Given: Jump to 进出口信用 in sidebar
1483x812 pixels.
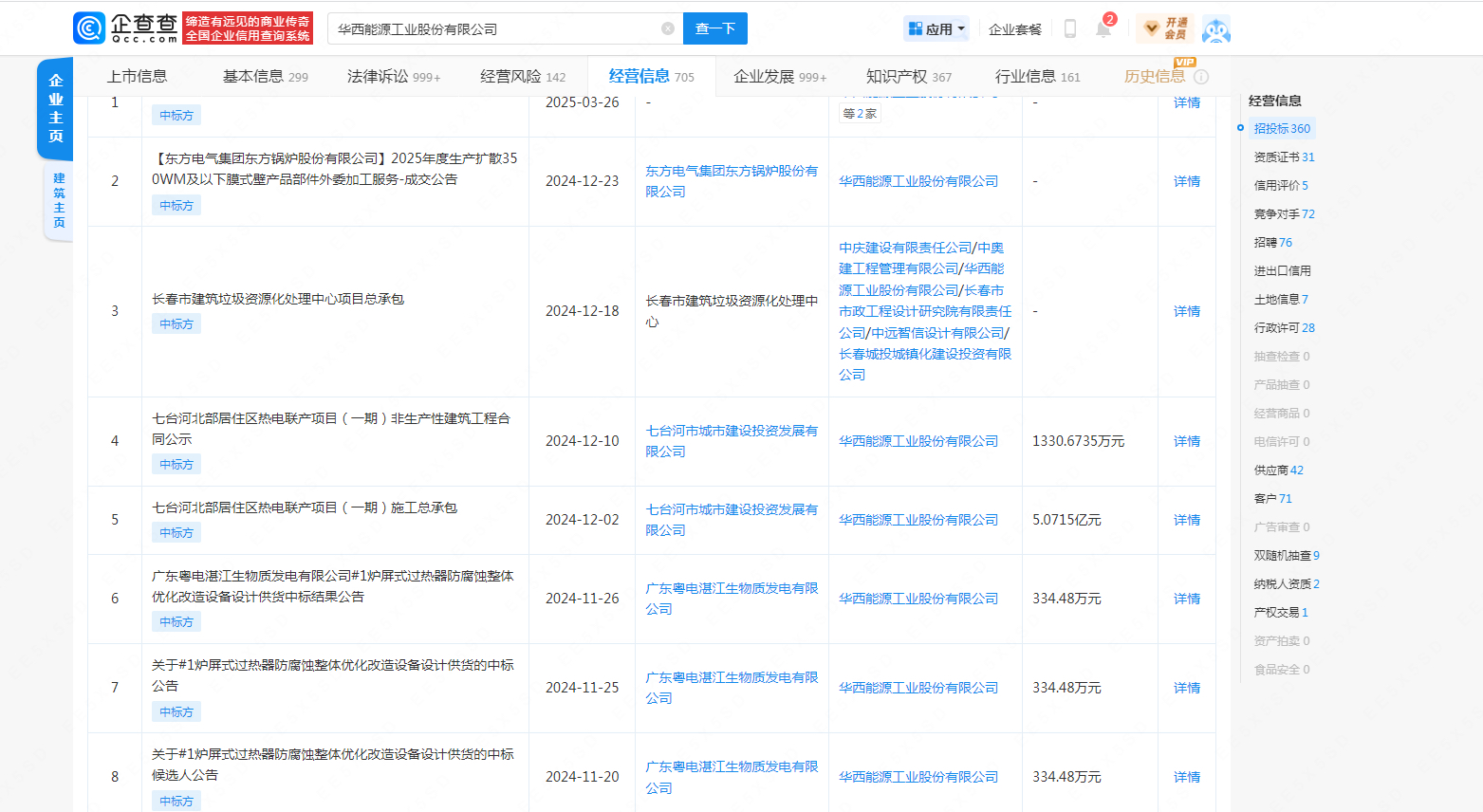Looking at the screenshot, I should tap(1282, 271).
